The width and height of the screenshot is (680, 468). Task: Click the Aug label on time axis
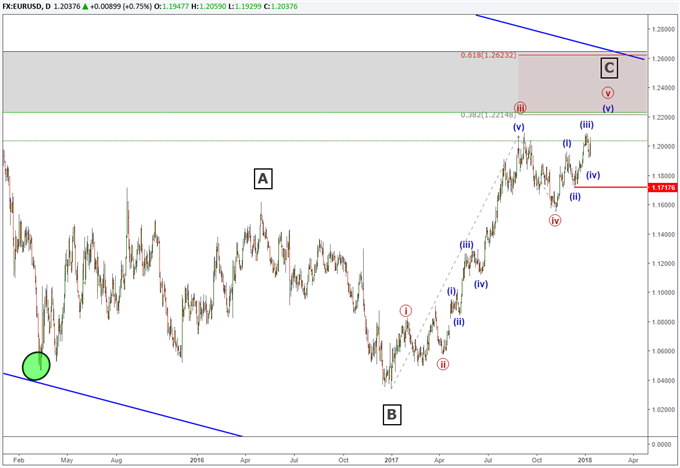click(116, 460)
